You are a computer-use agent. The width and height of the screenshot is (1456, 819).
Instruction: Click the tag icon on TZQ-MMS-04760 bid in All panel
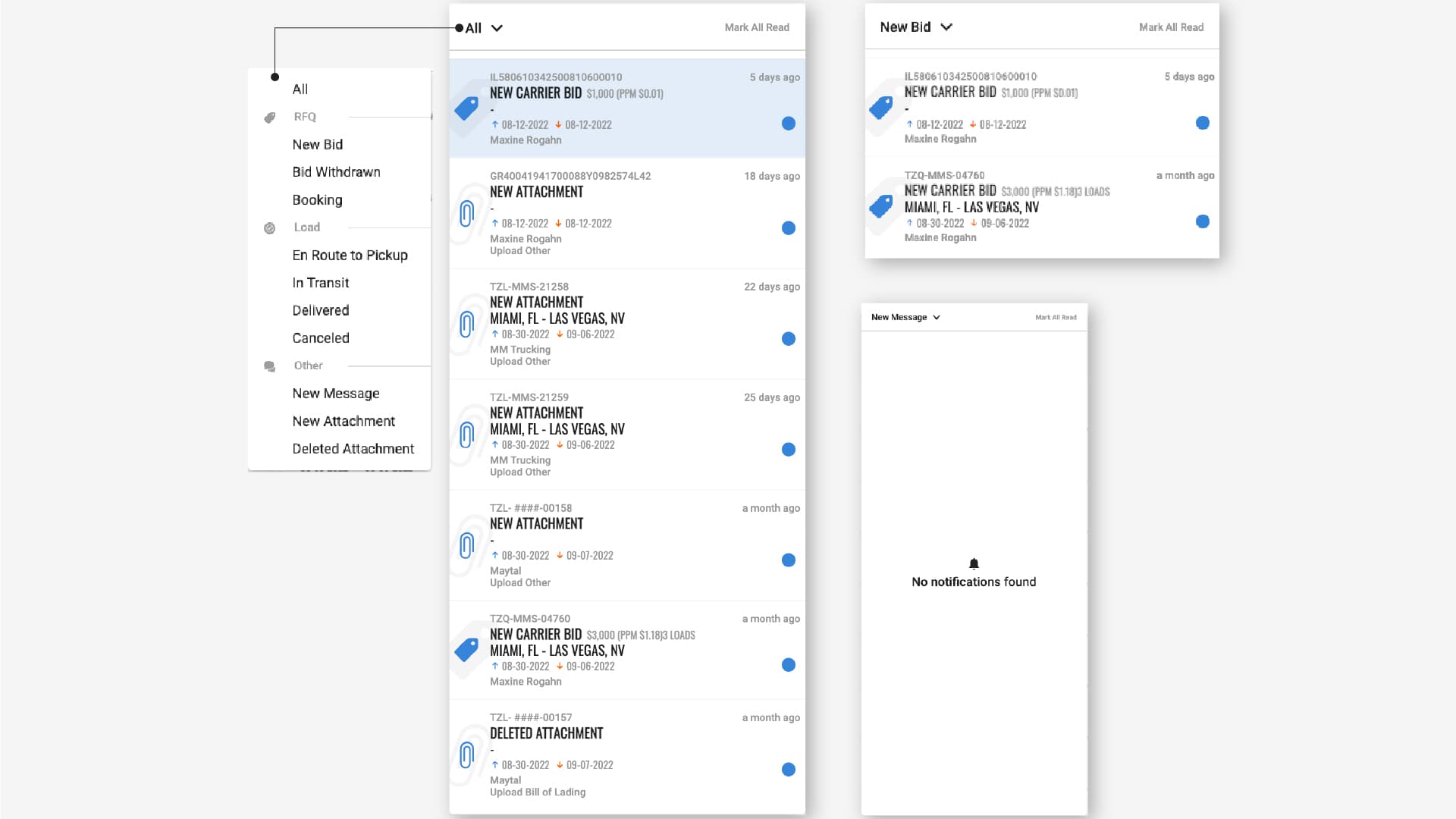(466, 650)
